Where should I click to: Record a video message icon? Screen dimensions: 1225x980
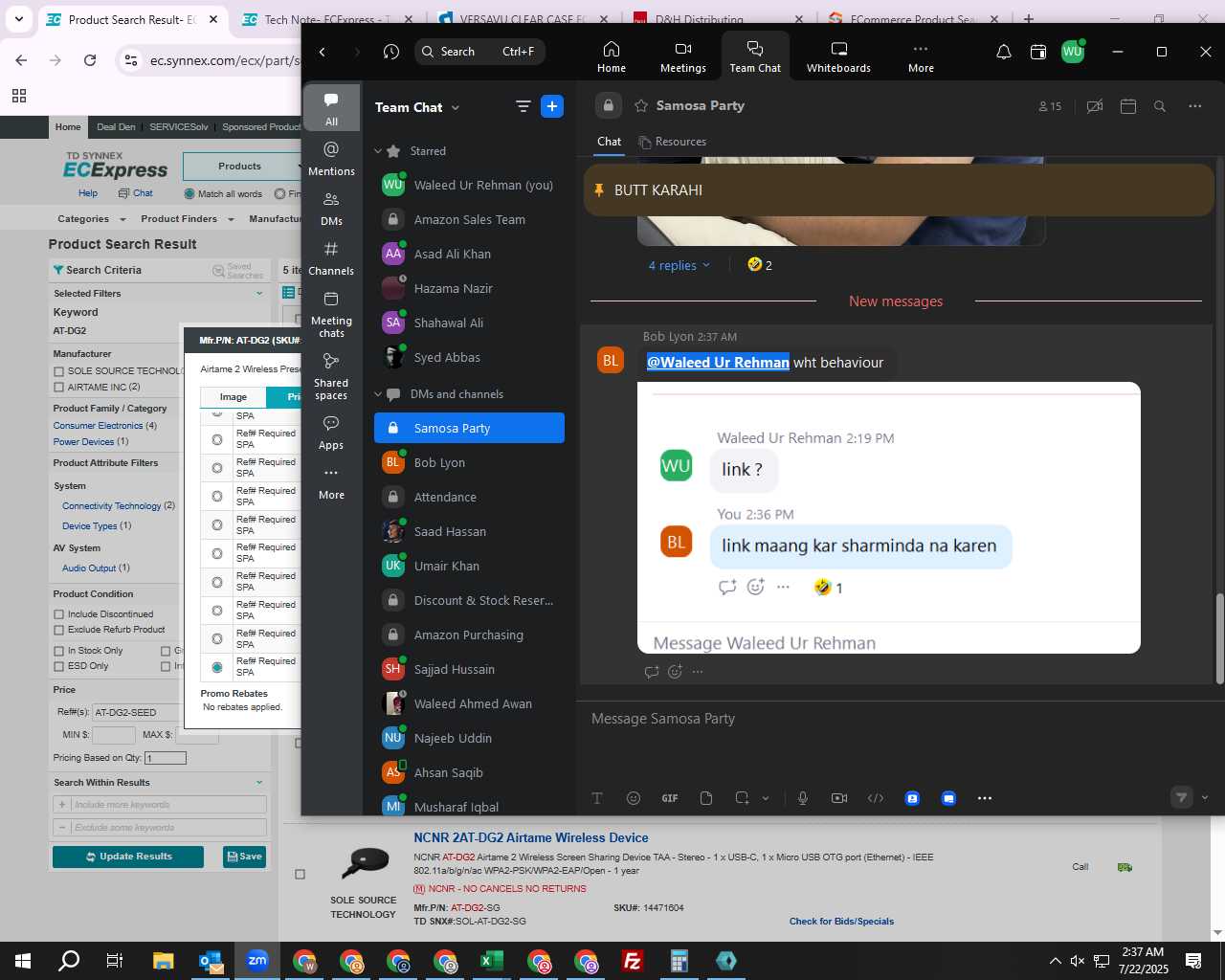tap(839, 798)
